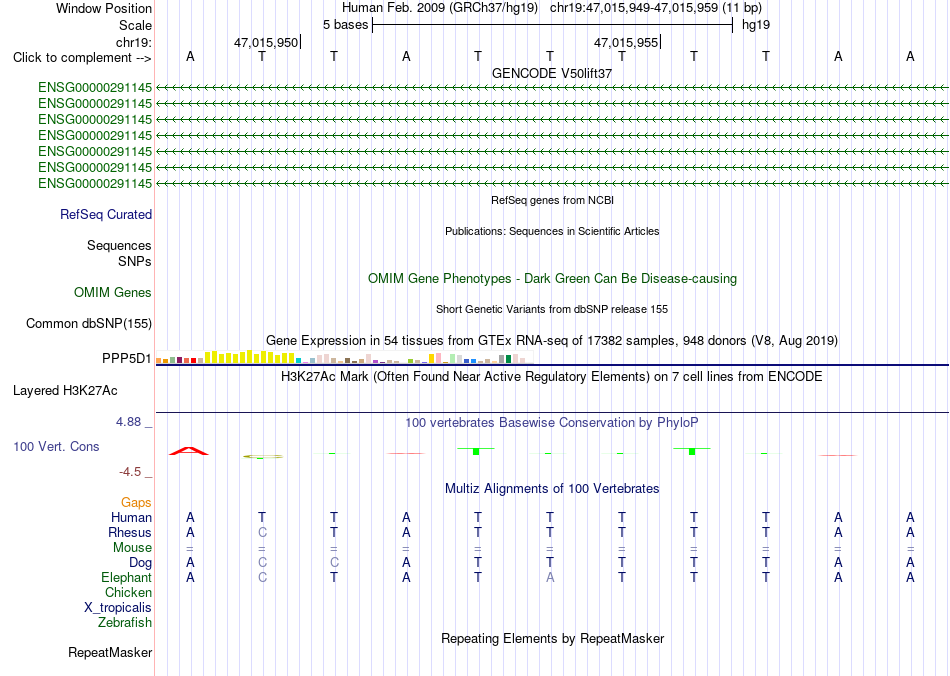Select the Rhesus alignment row label
The width and height of the screenshot is (950, 676).
[130, 532]
